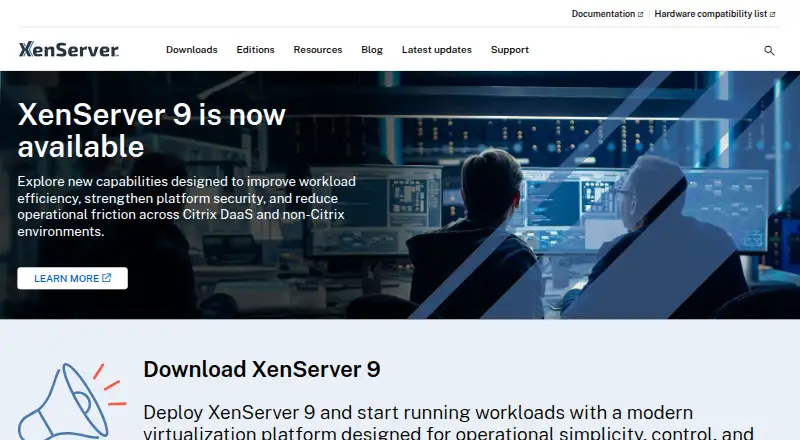Open the Resources menu
Viewport: 800px width, 440px height.
tap(318, 50)
